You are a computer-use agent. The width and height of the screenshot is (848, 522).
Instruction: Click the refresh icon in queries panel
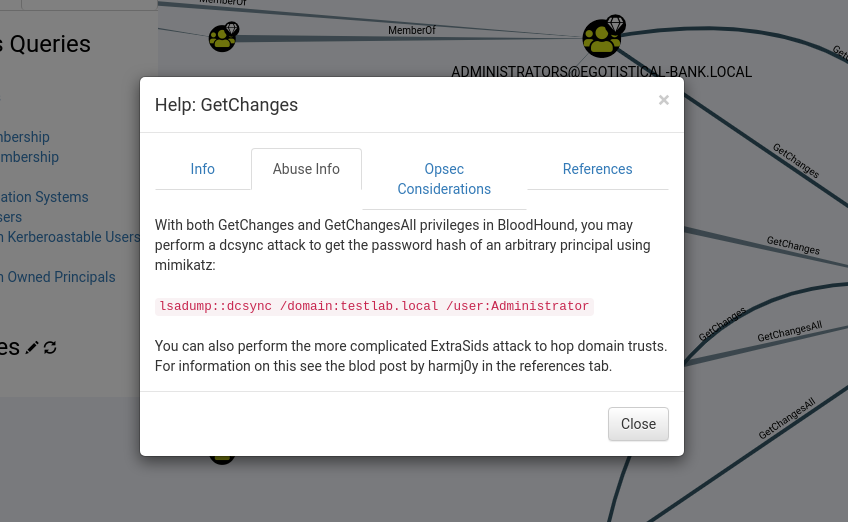50,347
